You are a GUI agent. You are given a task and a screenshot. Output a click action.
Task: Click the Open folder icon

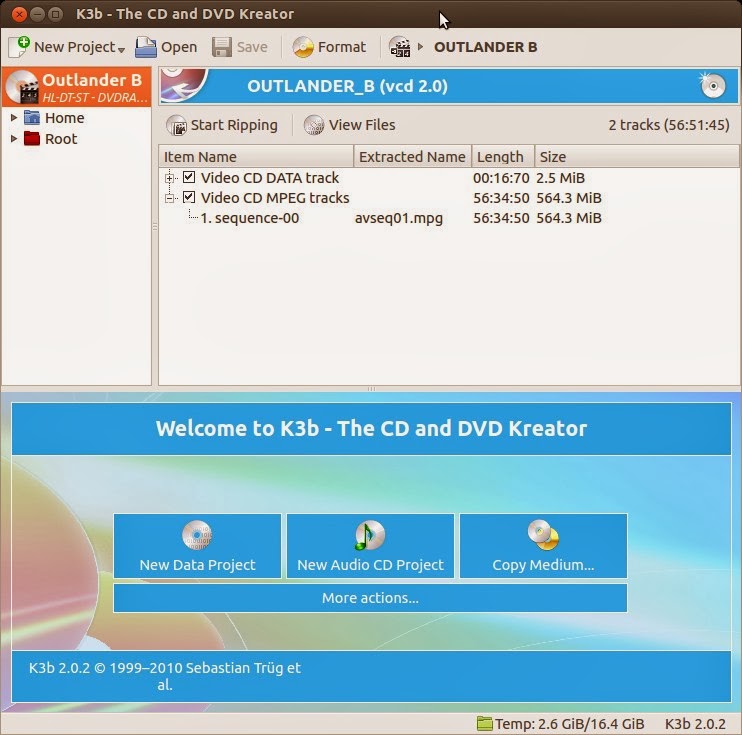pos(146,47)
